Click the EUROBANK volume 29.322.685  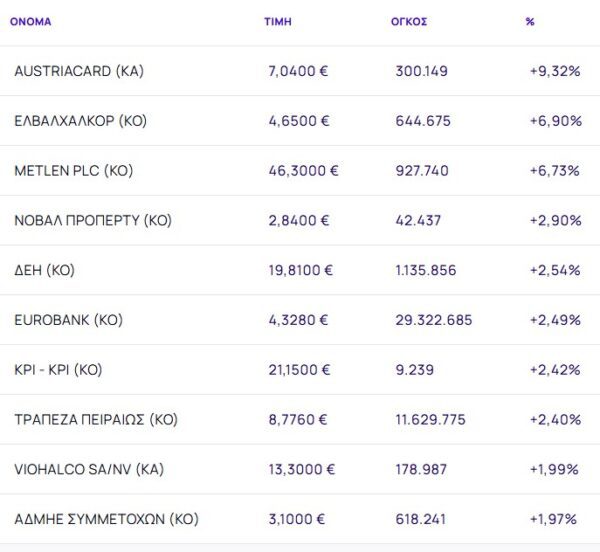click(x=434, y=320)
